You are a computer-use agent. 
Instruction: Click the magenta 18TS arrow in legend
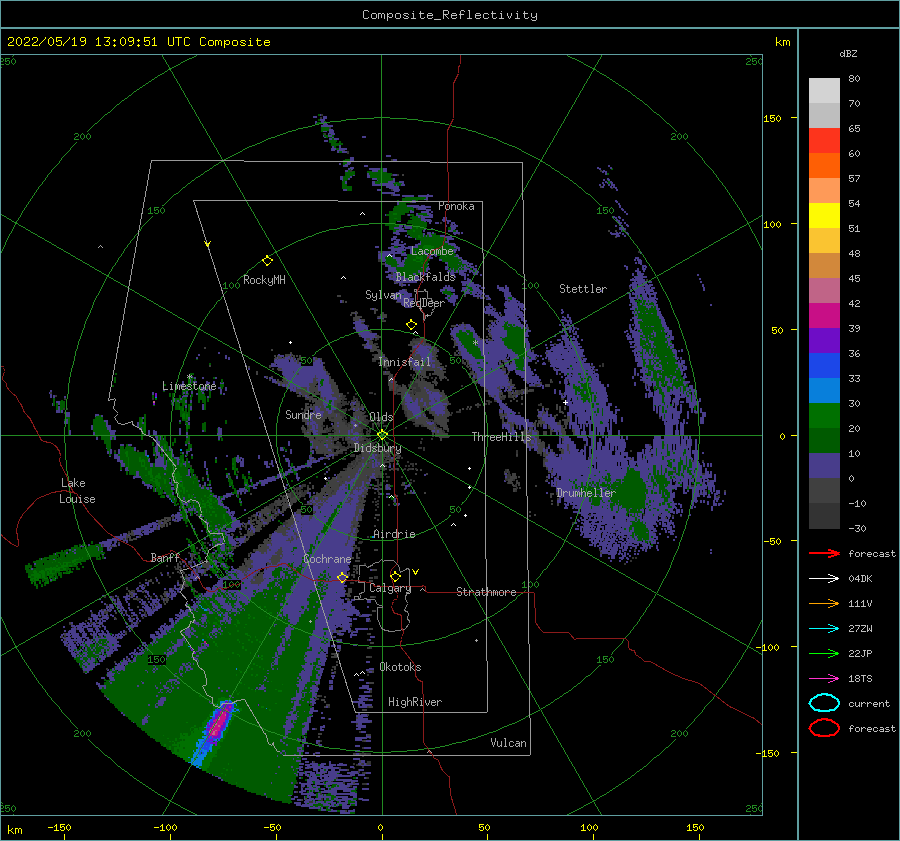(824, 679)
